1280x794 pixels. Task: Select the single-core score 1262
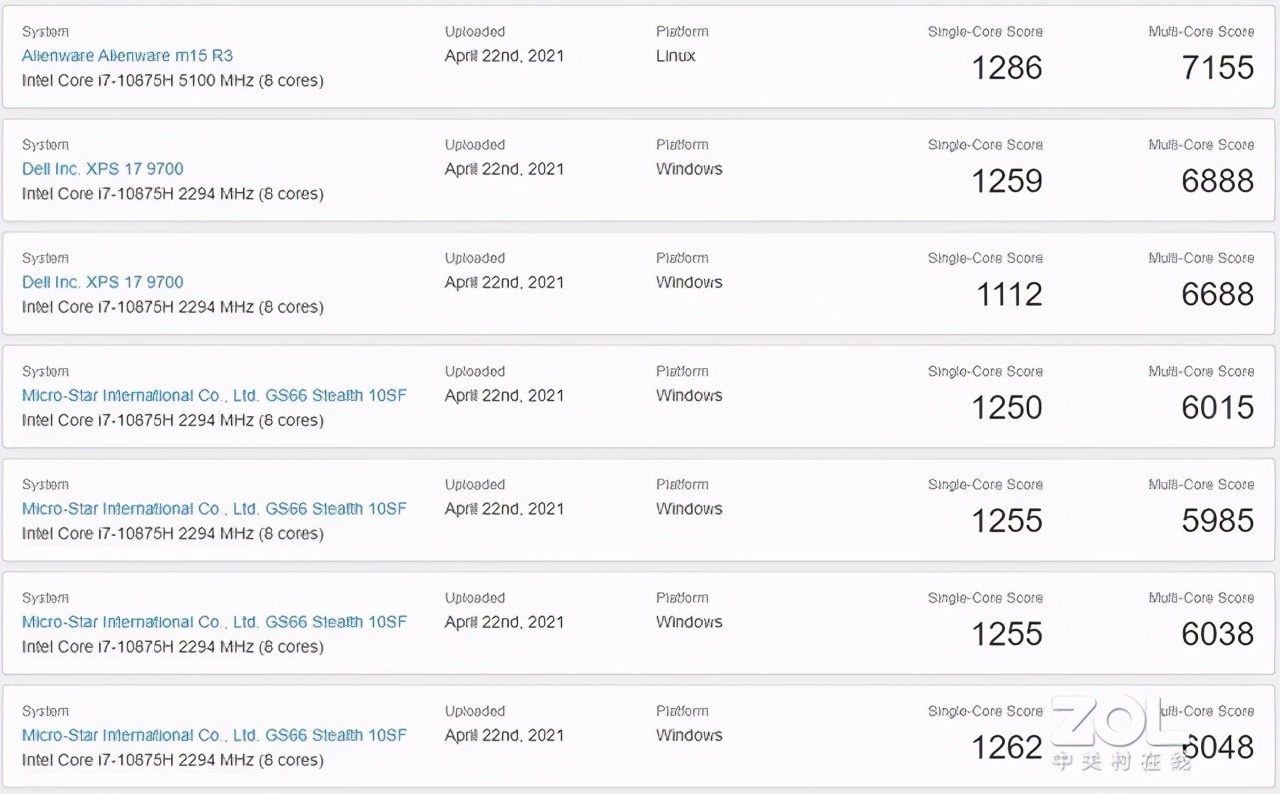1007,747
